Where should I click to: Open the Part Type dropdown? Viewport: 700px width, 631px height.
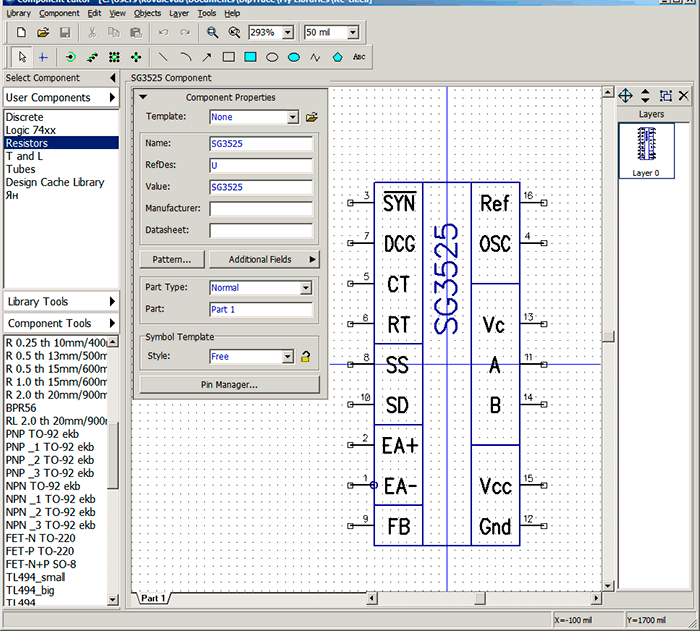[x=306, y=288]
